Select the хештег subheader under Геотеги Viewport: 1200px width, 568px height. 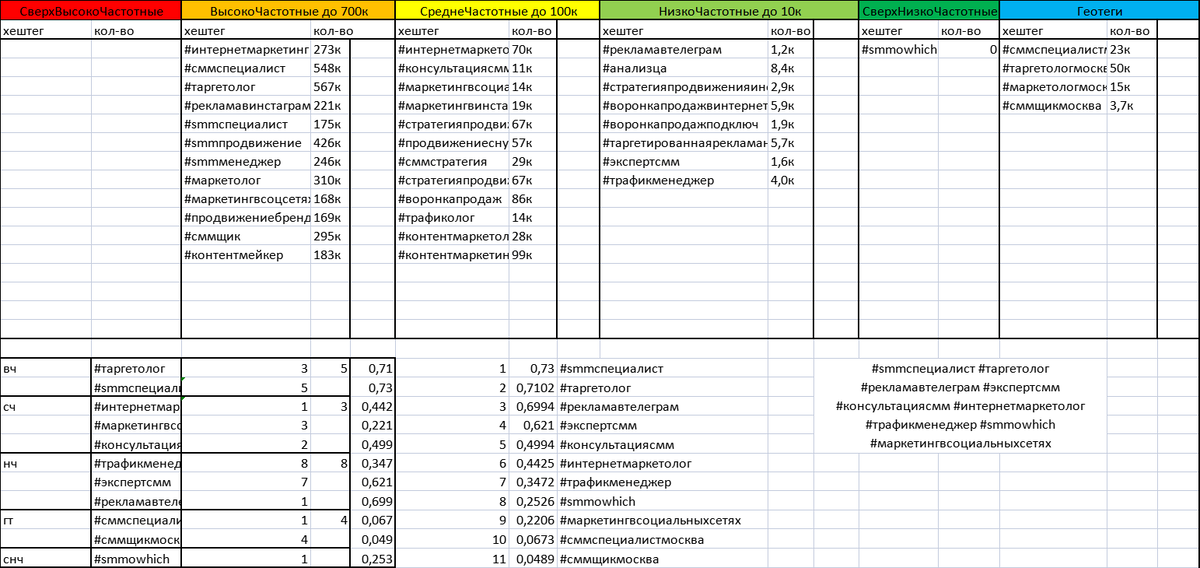[x=1053, y=30]
